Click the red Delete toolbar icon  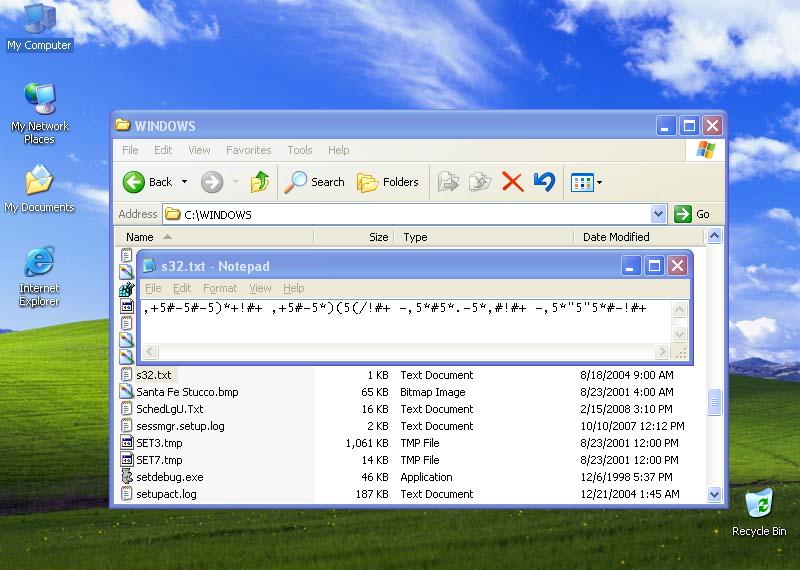512,182
